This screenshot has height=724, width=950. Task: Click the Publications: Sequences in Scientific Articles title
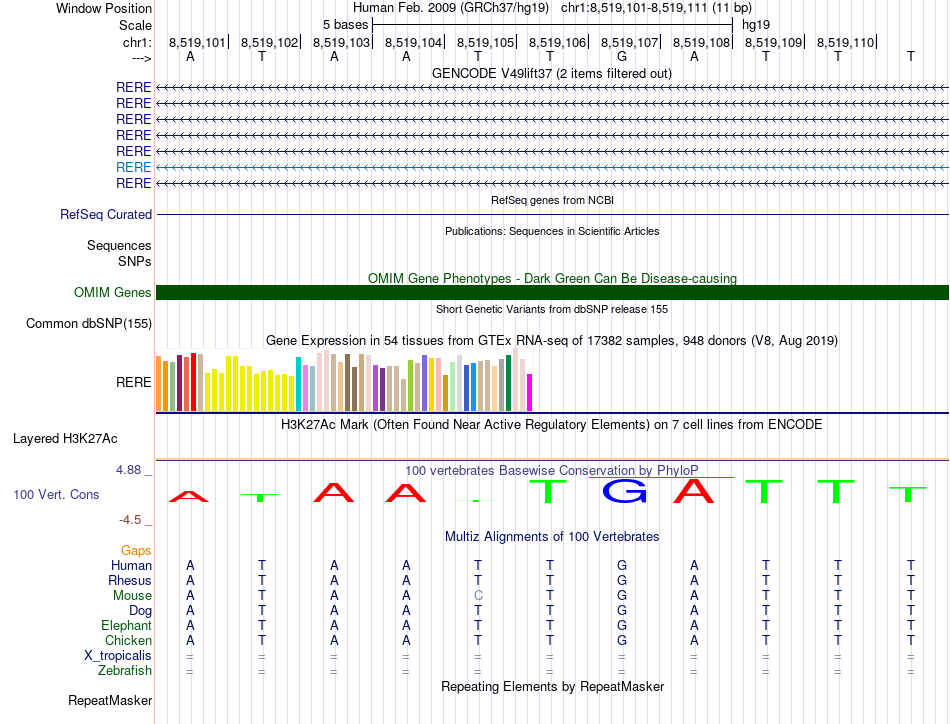552,231
